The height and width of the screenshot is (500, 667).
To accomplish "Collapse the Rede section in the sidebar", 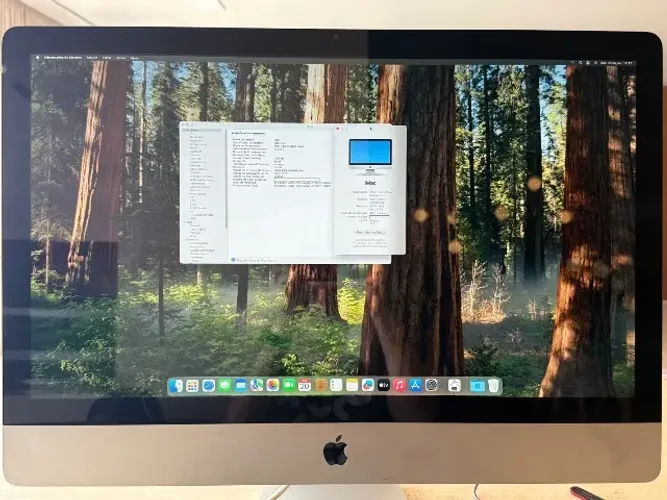I will [186, 222].
